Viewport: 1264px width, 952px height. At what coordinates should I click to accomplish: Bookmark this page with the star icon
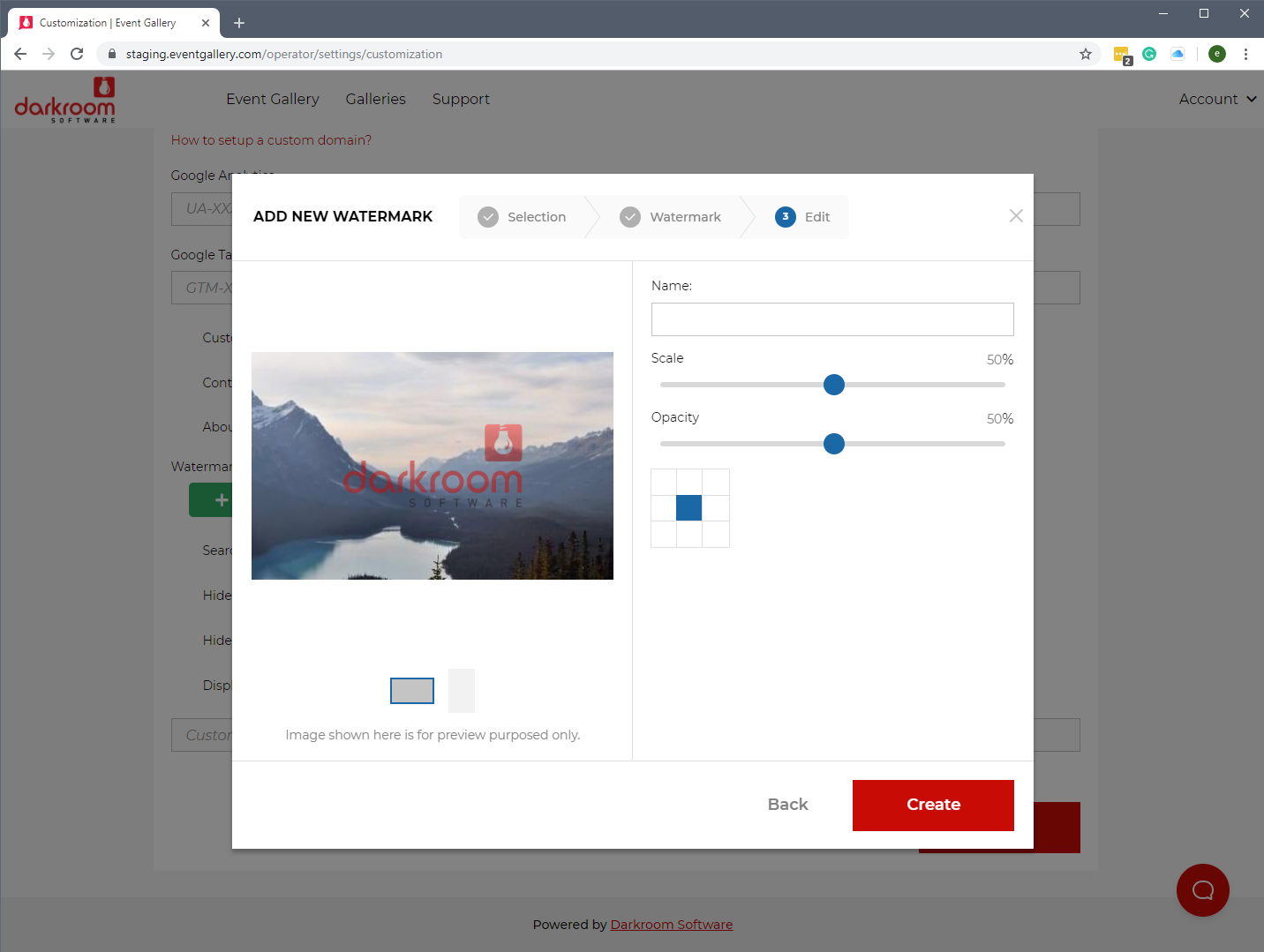point(1086,54)
